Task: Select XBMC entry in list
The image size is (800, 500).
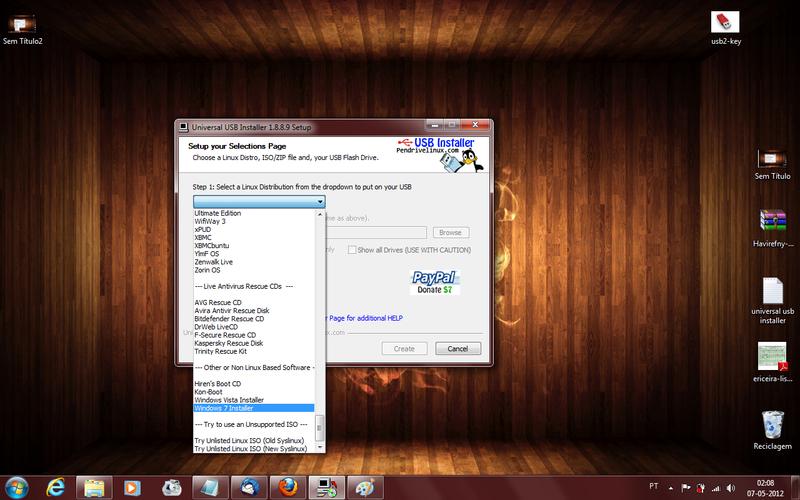Action: point(254,237)
